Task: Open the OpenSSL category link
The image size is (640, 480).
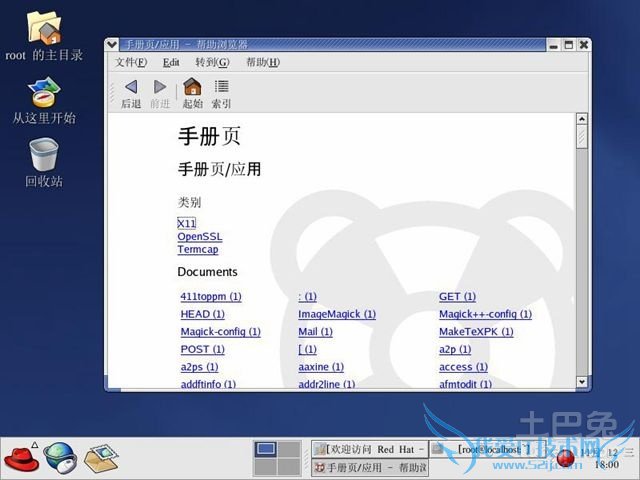Action: [200, 236]
